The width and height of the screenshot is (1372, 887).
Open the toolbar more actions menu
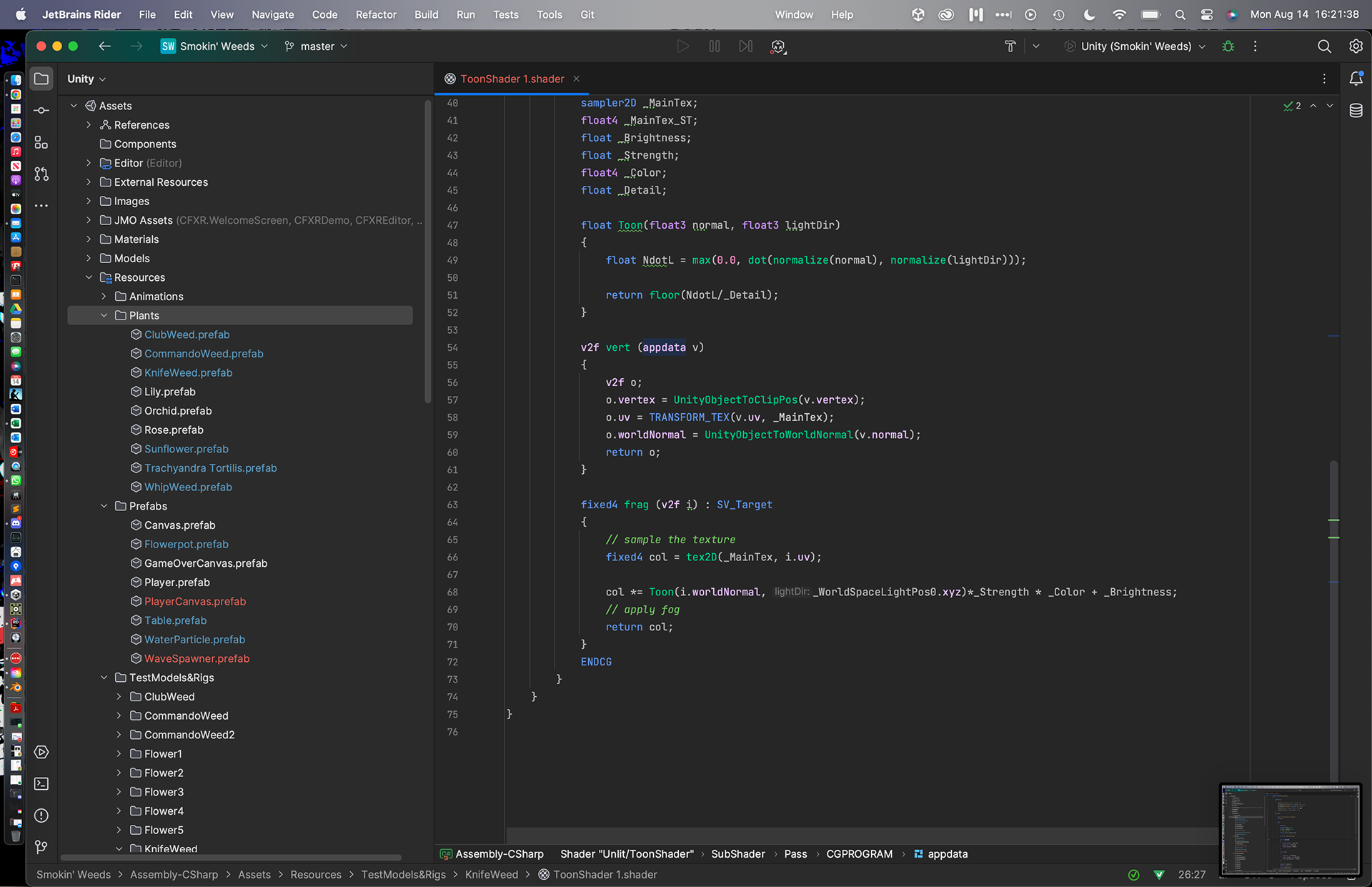pos(1255,46)
